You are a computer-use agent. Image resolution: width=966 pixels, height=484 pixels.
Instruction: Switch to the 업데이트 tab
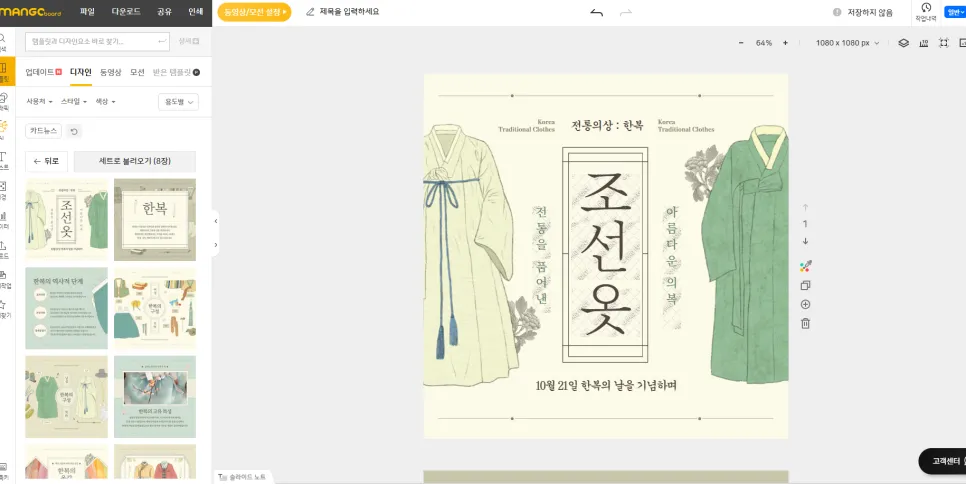(x=43, y=73)
